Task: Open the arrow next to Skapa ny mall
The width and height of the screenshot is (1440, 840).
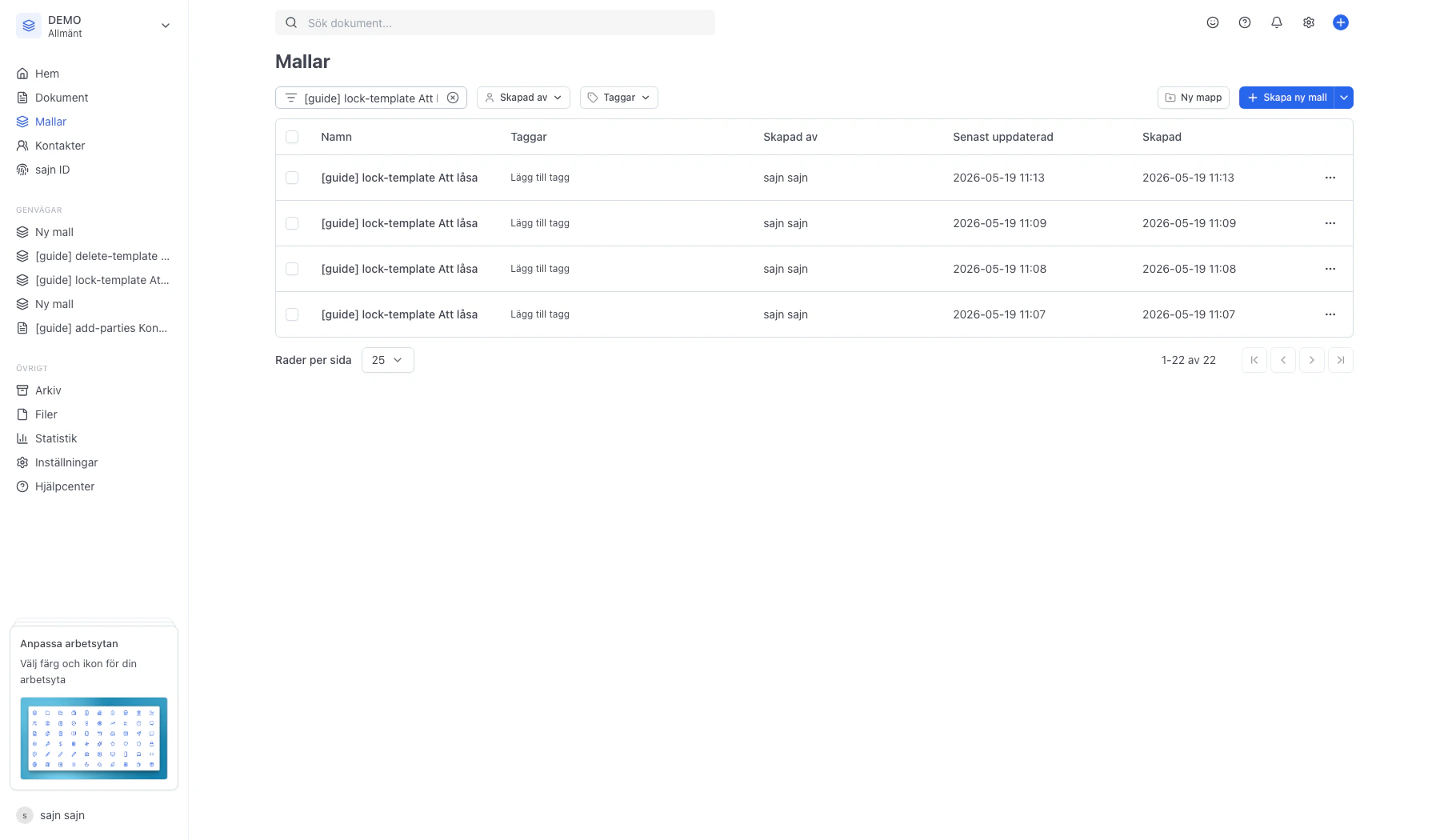Action: click(x=1344, y=98)
